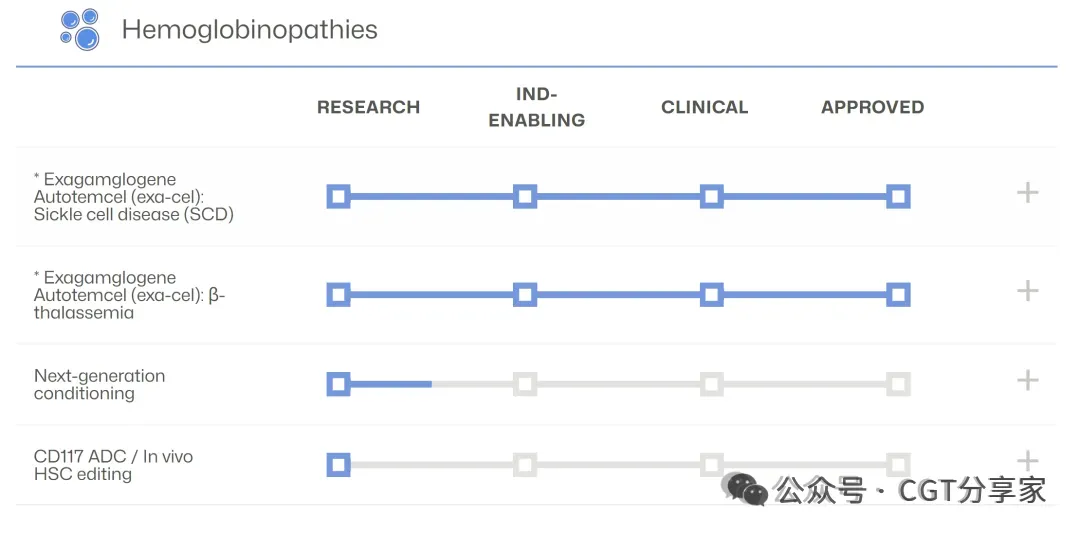Click CD117 ADC row Research stage marker
Screen dimensions: 1080x533
click(338, 465)
